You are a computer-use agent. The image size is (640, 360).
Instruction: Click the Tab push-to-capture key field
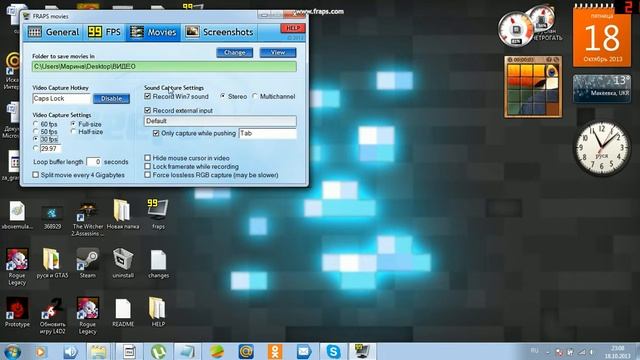pos(268,133)
